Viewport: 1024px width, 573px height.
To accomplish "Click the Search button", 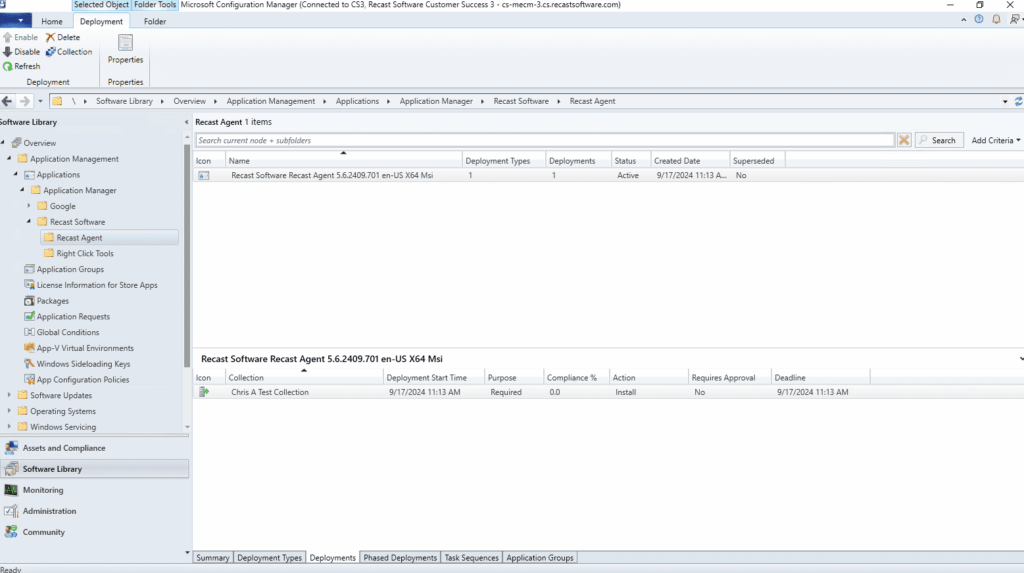I will tap(939, 141).
